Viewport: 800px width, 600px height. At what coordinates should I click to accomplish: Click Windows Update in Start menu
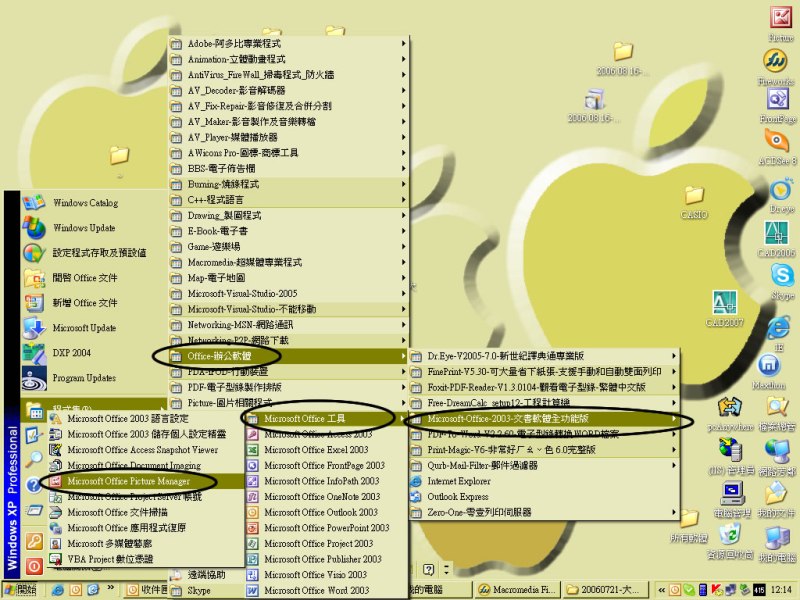84,228
